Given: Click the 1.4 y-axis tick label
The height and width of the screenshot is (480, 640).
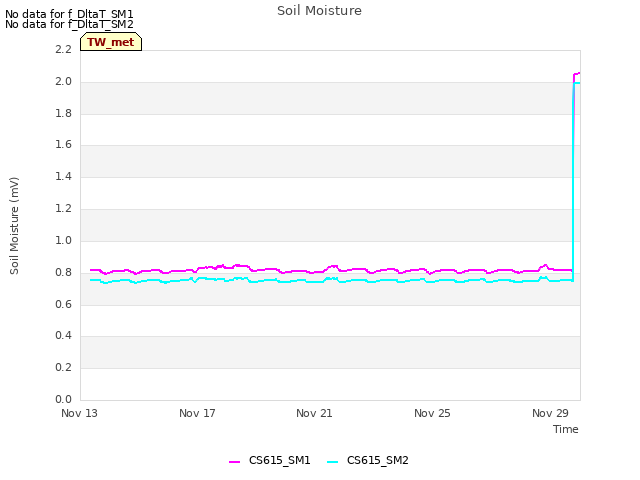Looking at the screenshot, I should [x=64, y=176].
